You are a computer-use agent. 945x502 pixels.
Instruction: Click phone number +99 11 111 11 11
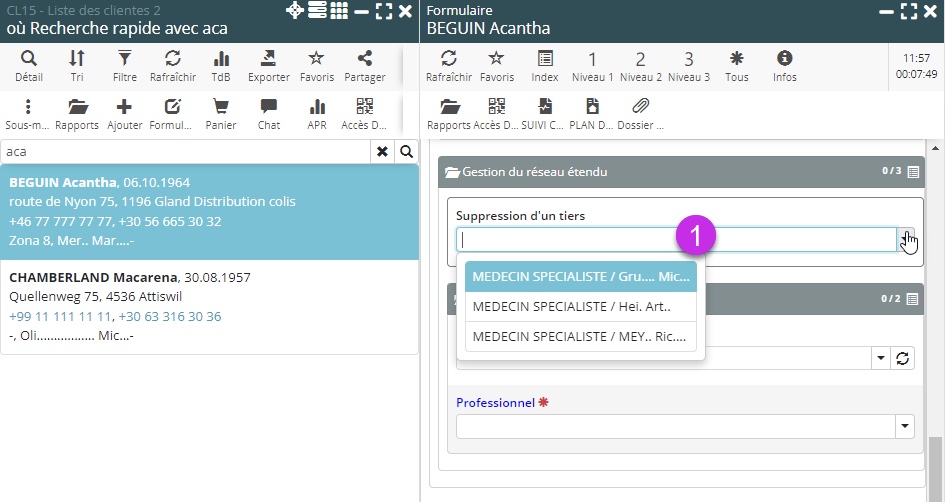60,316
